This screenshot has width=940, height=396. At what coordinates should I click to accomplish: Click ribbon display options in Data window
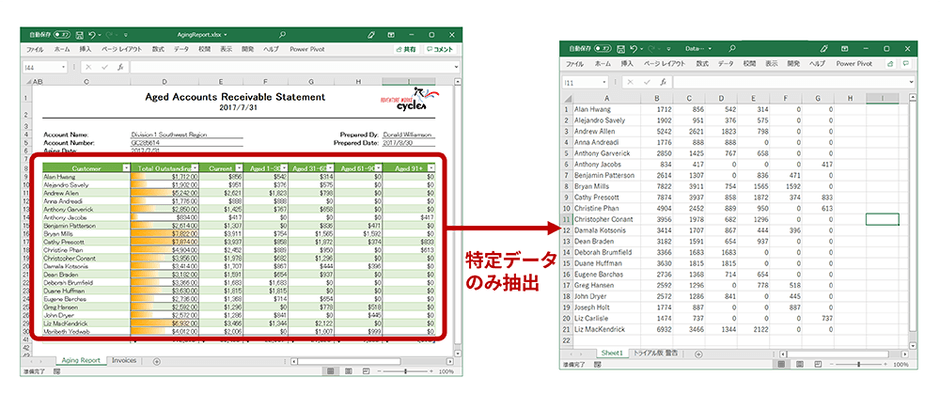point(845,48)
